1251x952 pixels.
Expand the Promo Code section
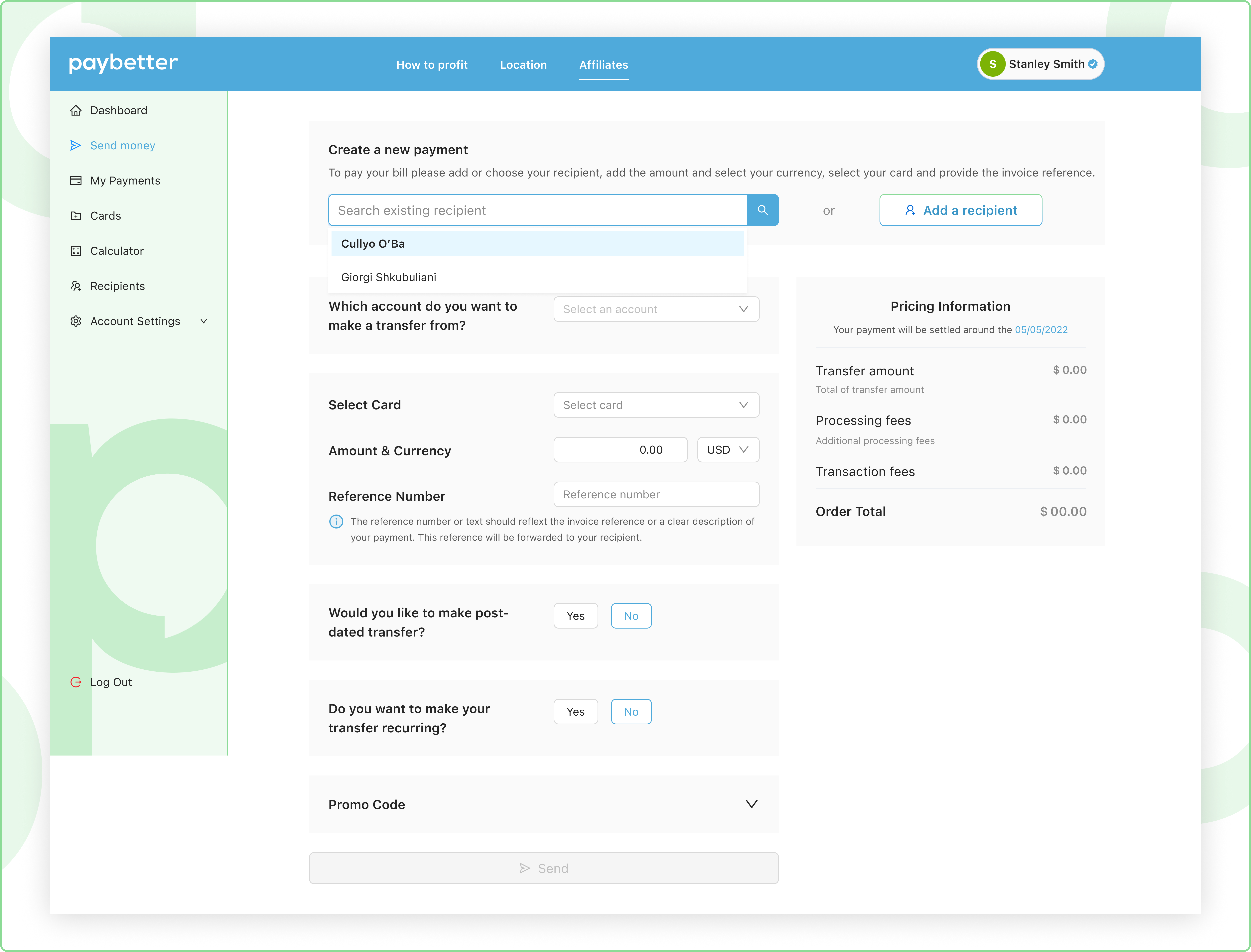tap(751, 805)
